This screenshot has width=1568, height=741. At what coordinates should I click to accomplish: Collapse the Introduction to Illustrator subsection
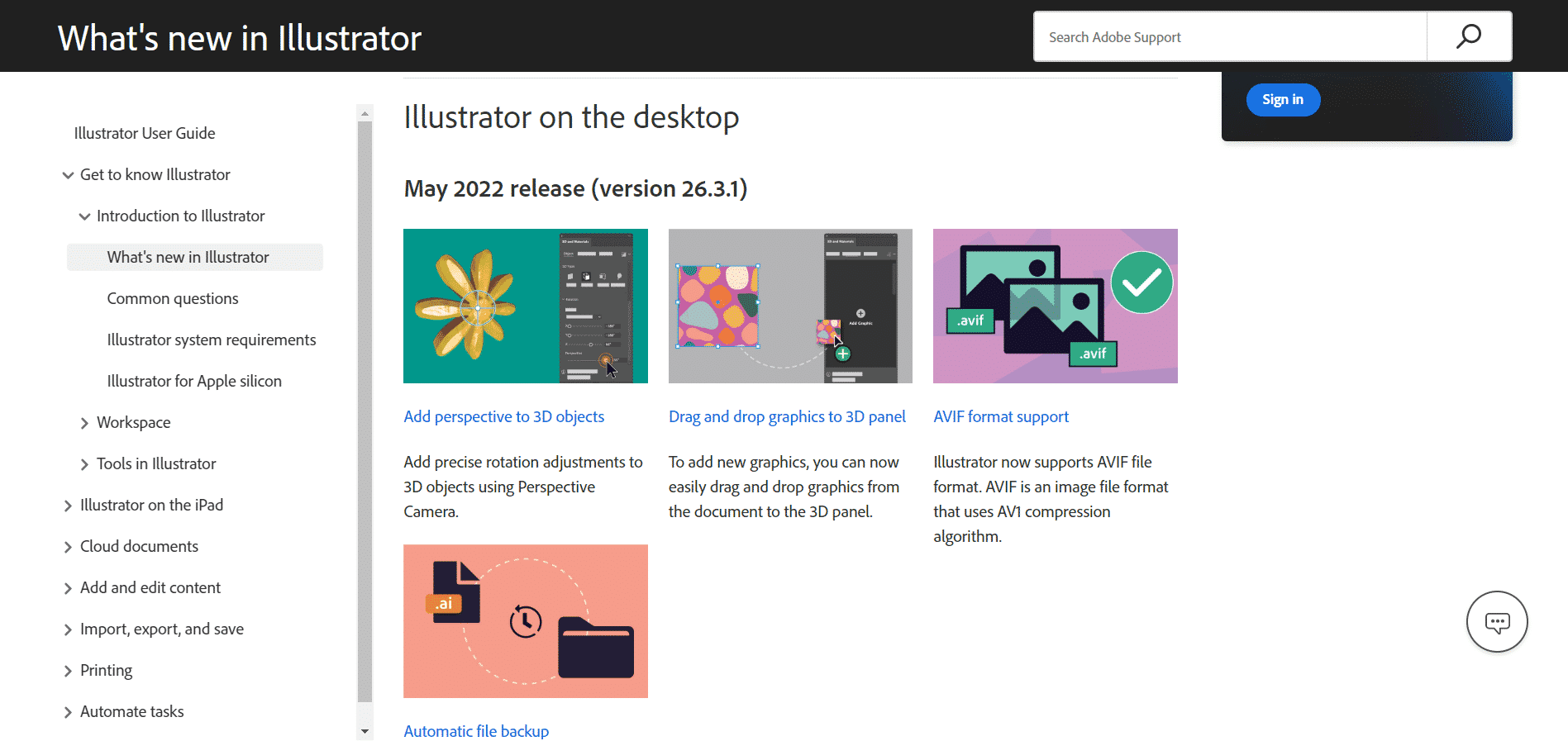84,216
